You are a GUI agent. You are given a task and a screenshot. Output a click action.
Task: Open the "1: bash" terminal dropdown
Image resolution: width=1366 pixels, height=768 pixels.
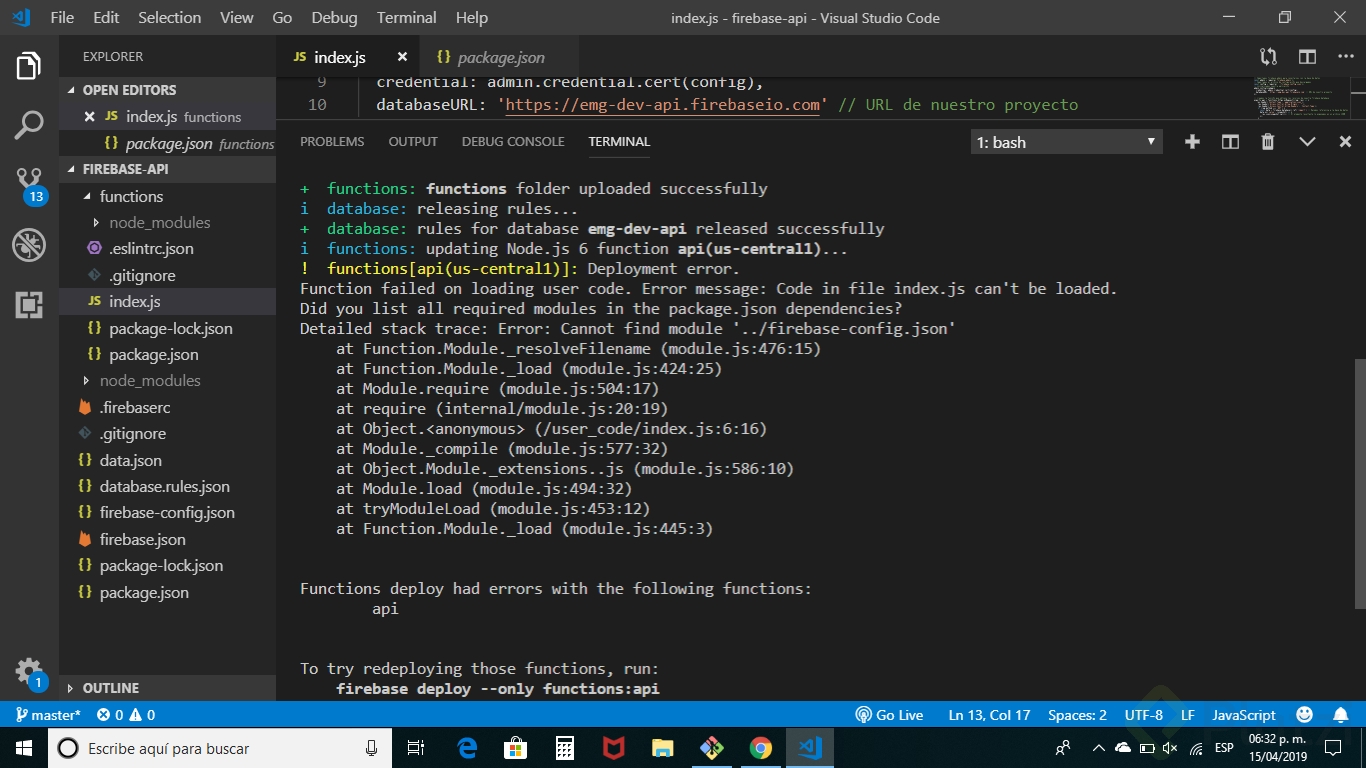pos(1065,141)
